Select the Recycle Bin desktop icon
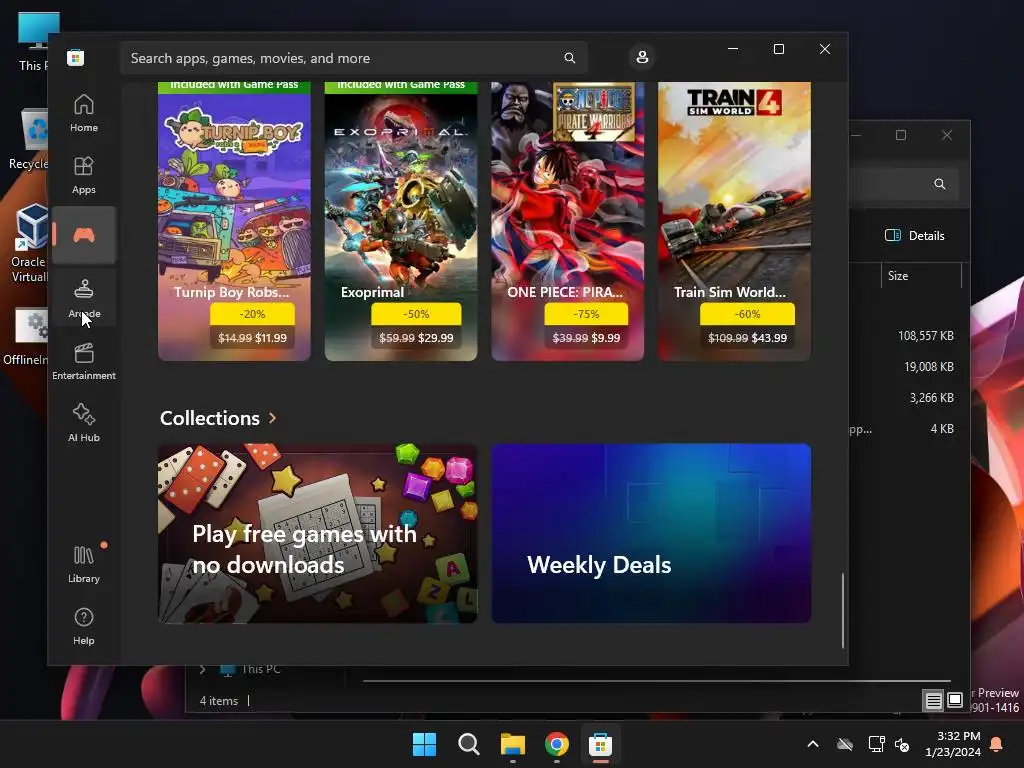 [x=29, y=138]
